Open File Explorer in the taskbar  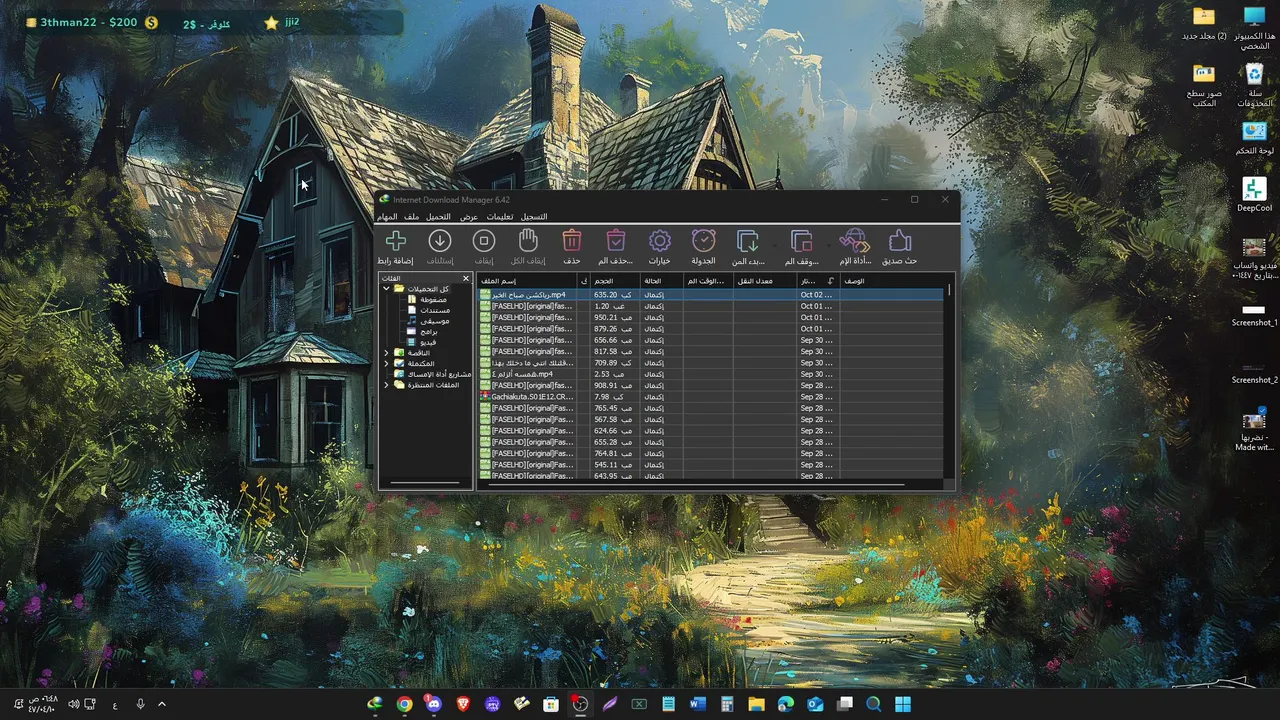click(x=757, y=704)
